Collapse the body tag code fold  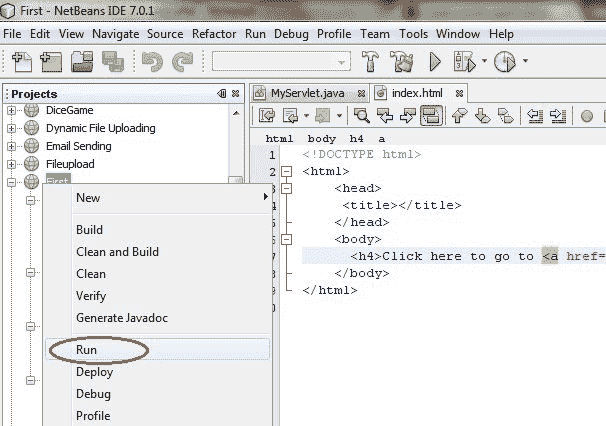pyautogui.click(x=286, y=240)
